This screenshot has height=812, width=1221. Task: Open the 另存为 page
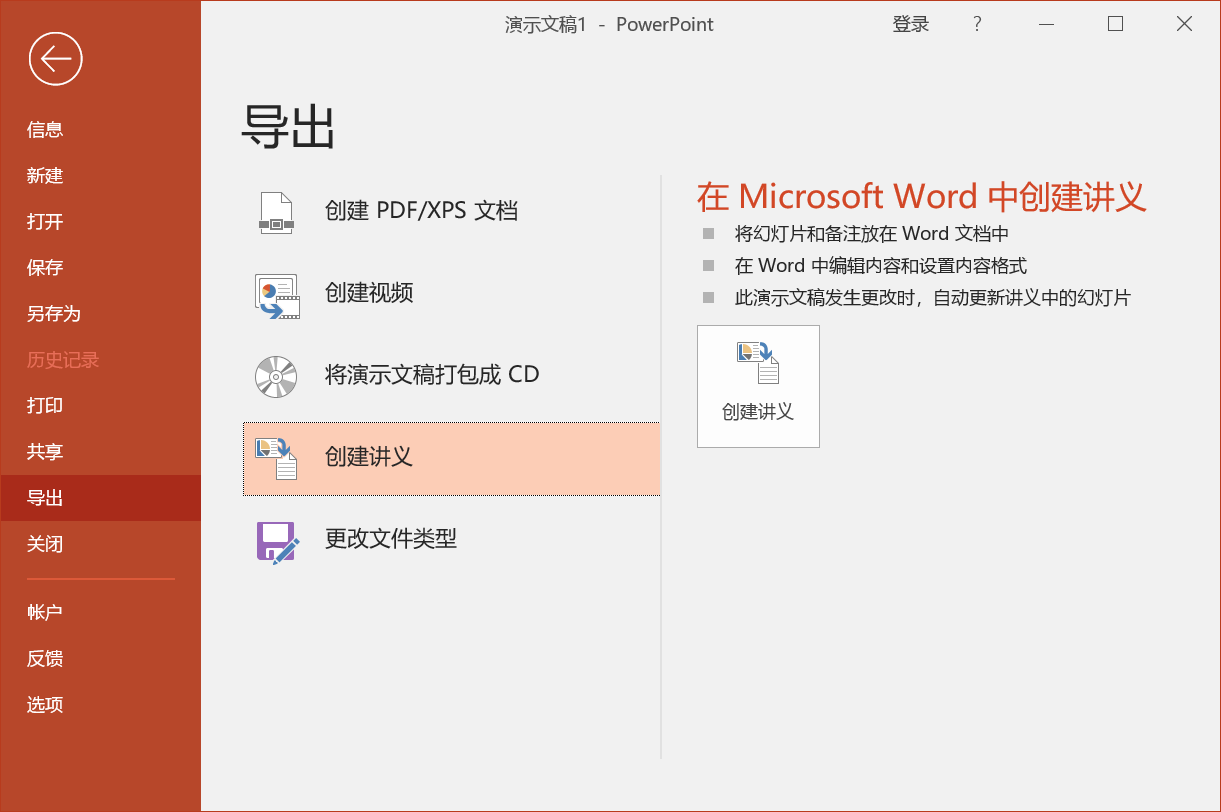click(x=53, y=314)
